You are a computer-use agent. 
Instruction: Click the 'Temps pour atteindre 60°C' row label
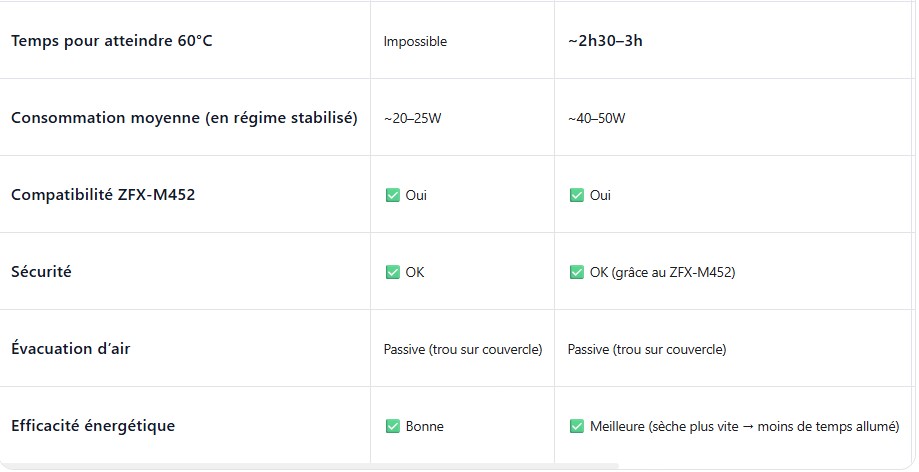tap(111, 41)
